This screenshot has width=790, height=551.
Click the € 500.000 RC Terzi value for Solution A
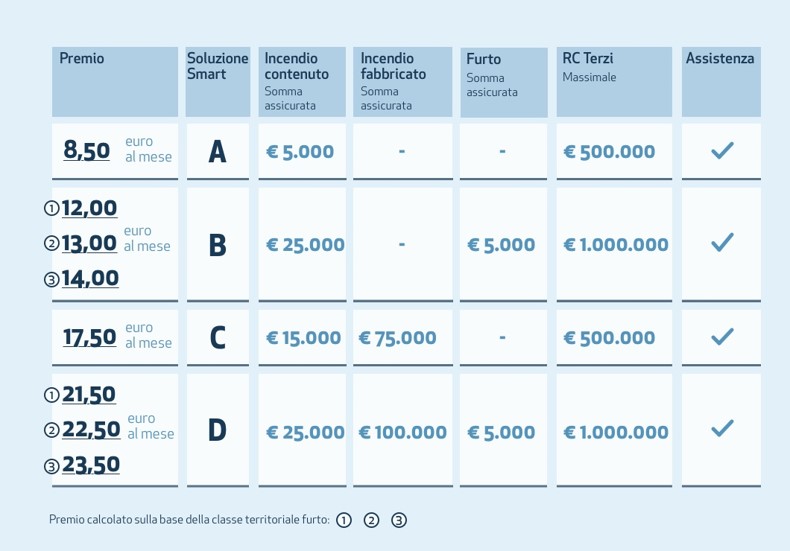pyautogui.click(x=609, y=152)
